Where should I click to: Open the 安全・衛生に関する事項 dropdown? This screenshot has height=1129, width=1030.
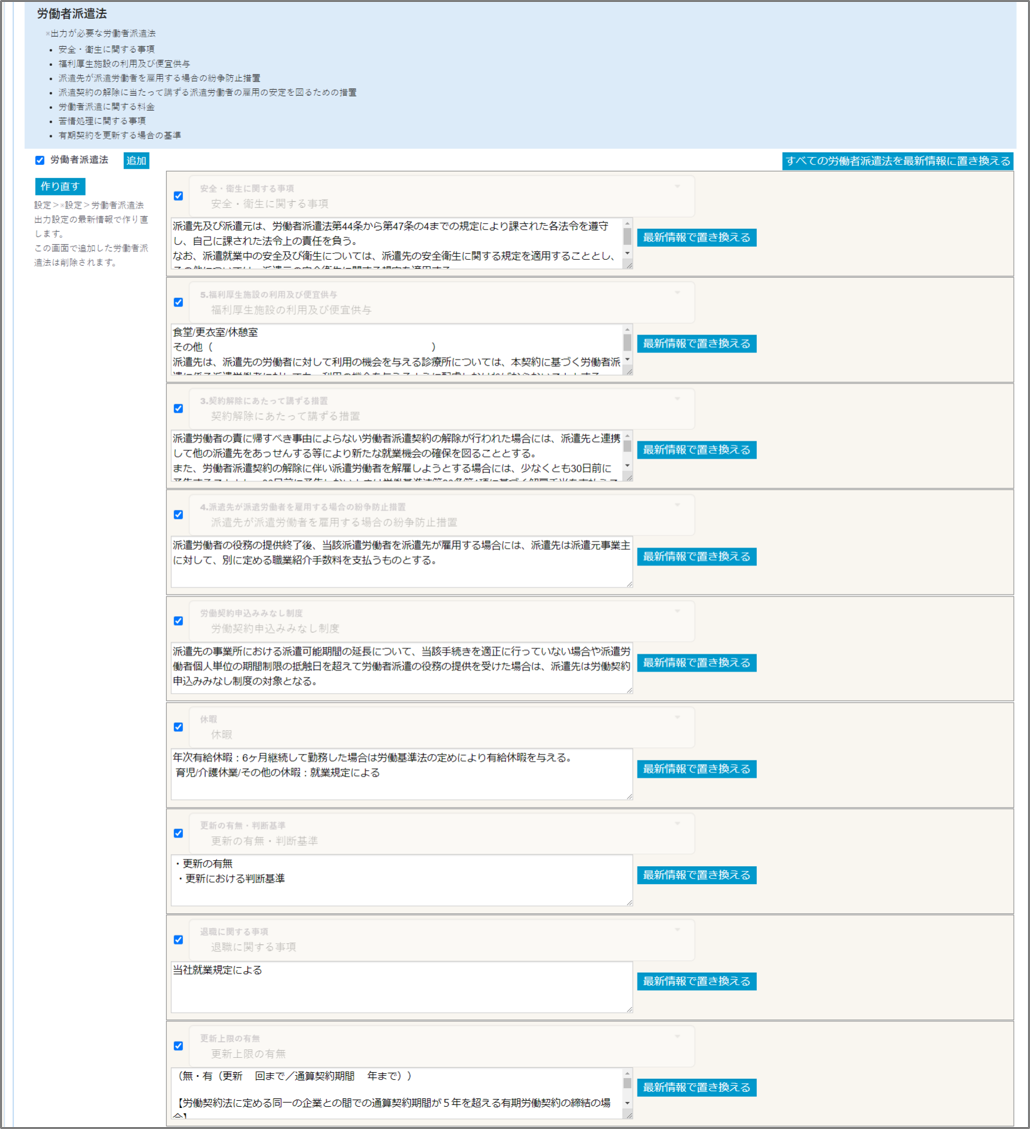coord(442,197)
